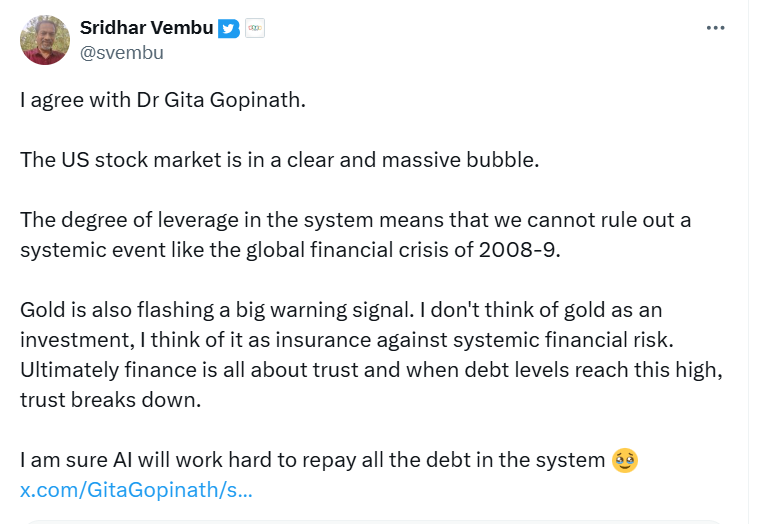The height and width of the screenshot is (524, 766).
Task: Click the words 'Dr Gita Gopinath'
Action: 218,100
